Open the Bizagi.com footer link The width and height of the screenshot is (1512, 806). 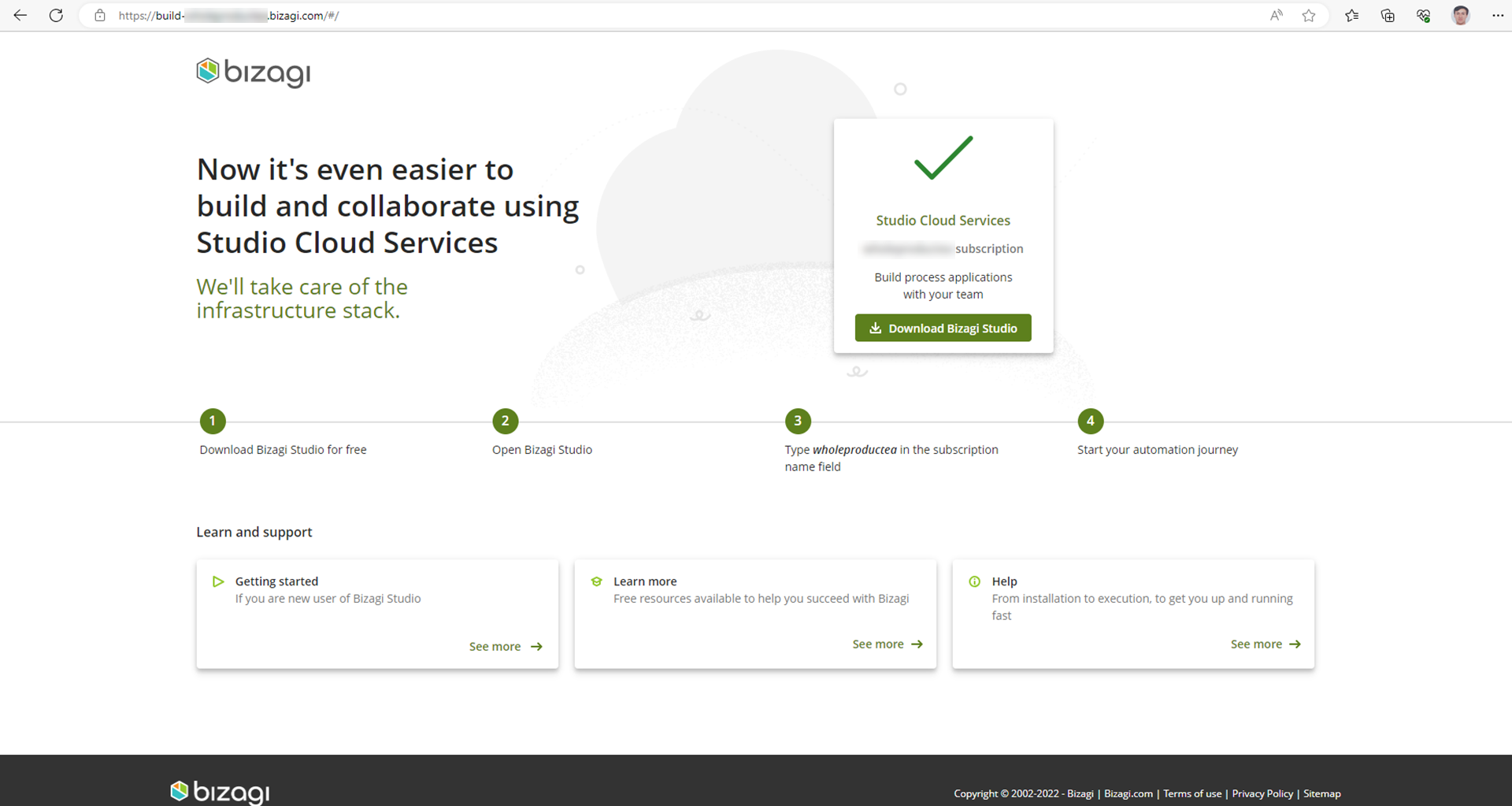pos(1128,793)
